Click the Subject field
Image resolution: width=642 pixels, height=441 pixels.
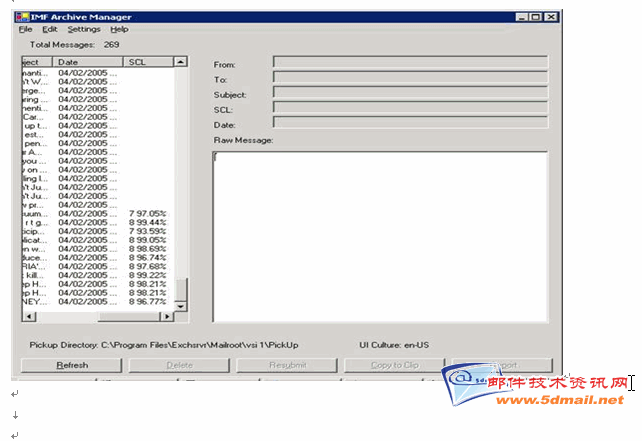click(410, 92)
